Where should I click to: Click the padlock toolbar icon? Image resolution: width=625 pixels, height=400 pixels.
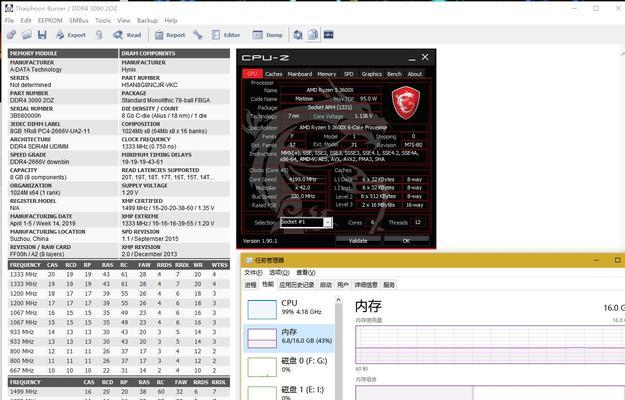99,35
